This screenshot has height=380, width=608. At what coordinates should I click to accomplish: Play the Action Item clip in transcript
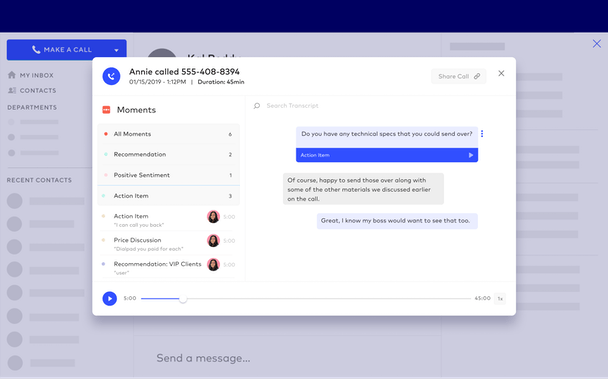471,155
